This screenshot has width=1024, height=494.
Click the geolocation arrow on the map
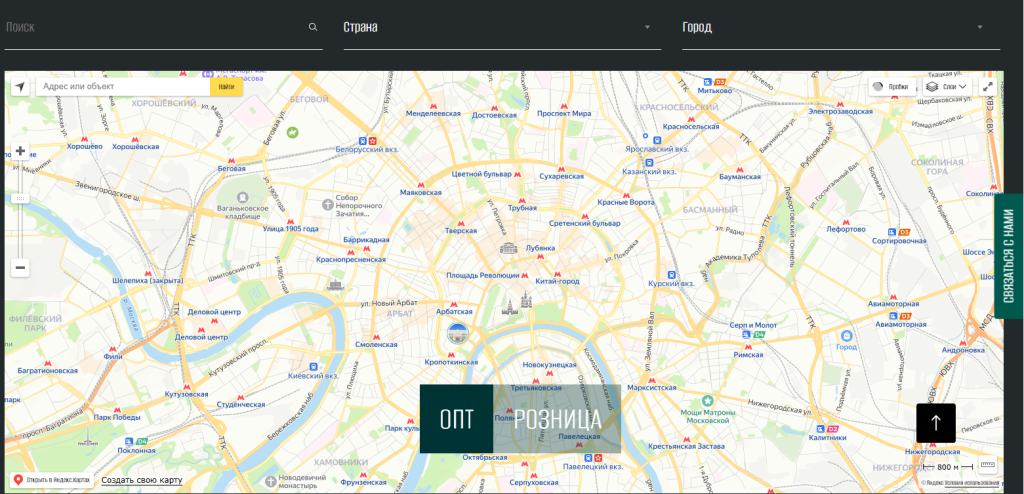pyautogui.click(x=20, y=87)
